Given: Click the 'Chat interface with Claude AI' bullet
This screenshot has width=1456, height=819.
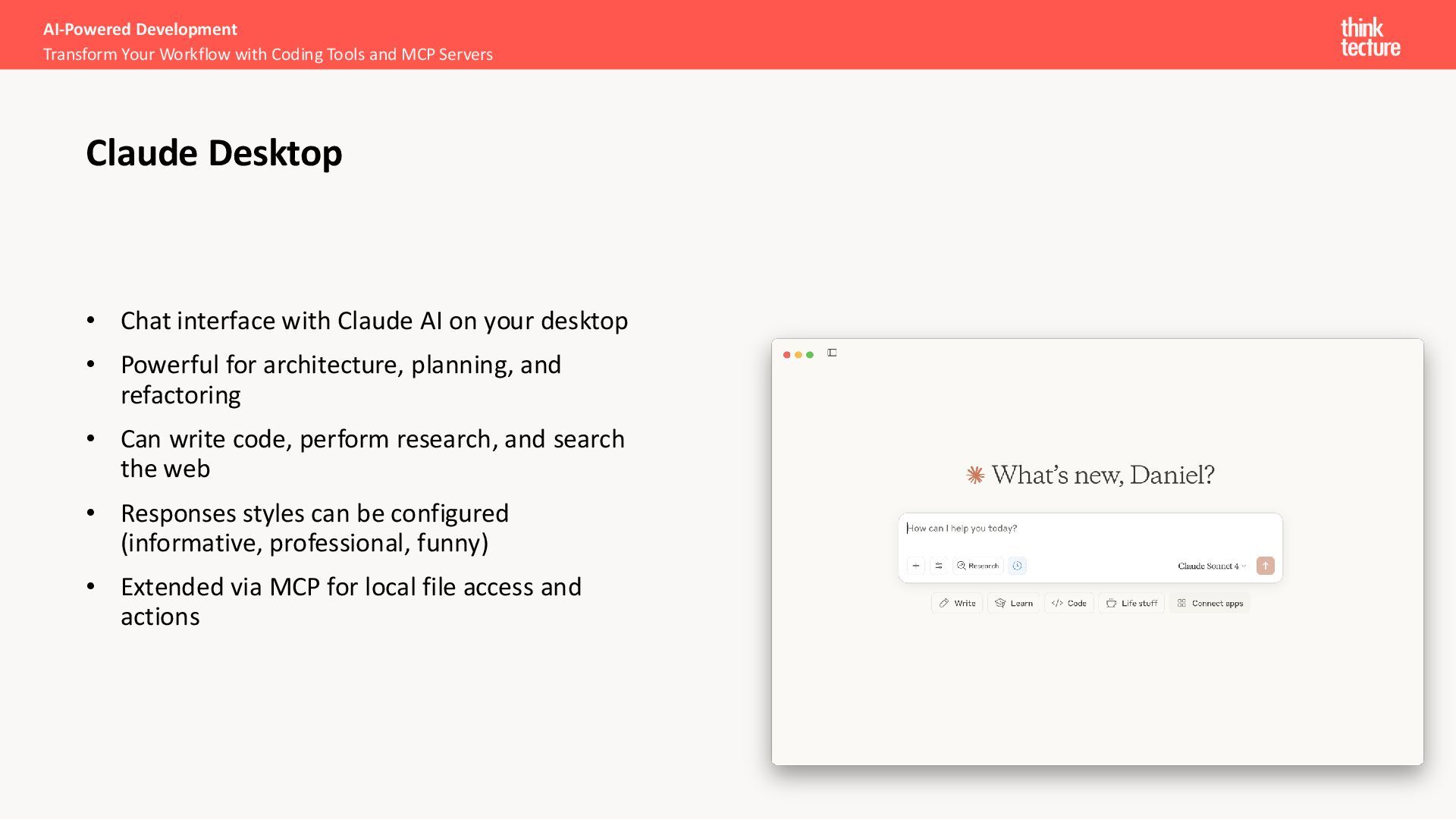Looking at the screenshot, I should tap(374, 321).
